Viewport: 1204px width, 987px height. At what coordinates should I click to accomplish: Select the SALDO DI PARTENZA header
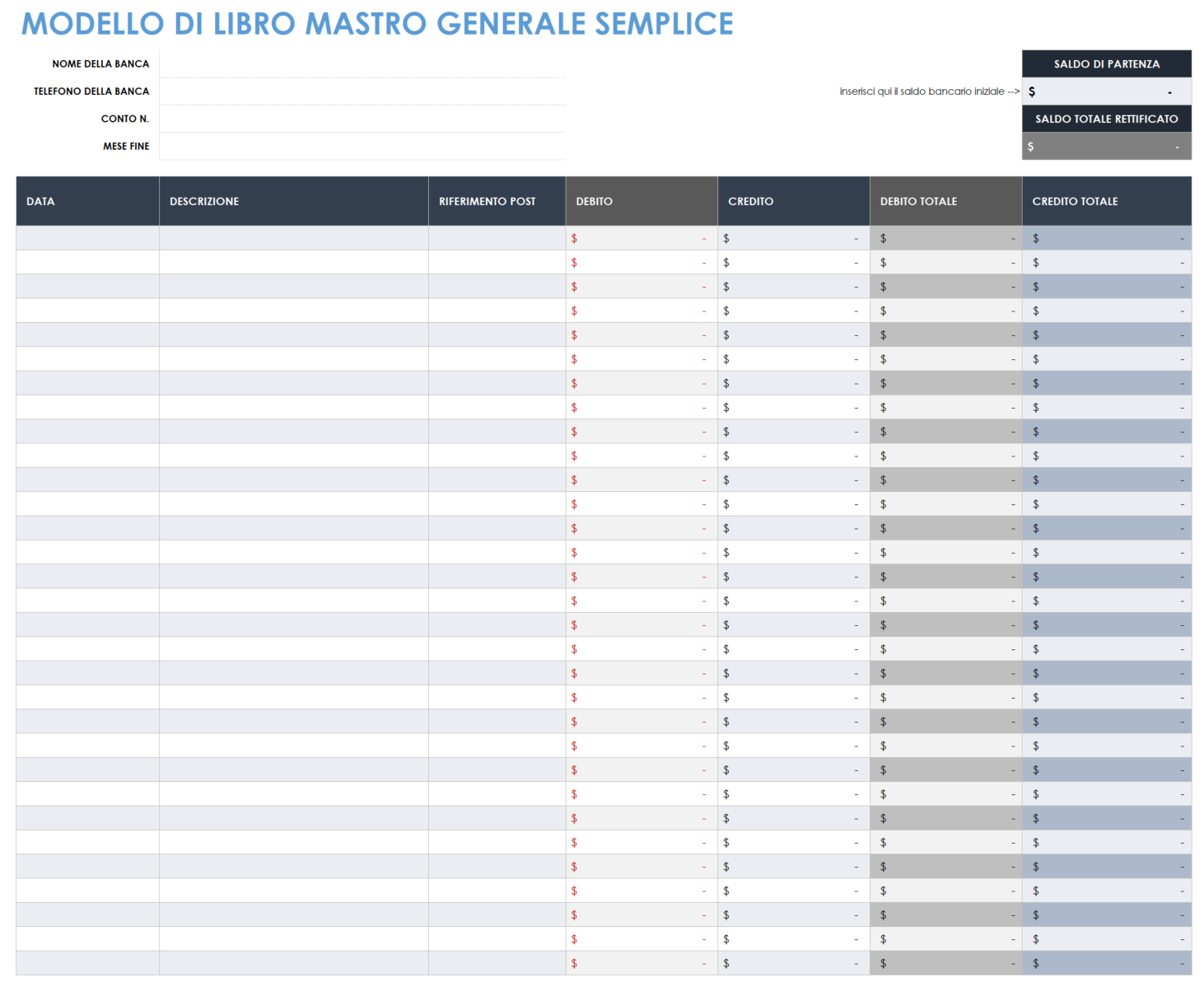tap(1107, 63)
